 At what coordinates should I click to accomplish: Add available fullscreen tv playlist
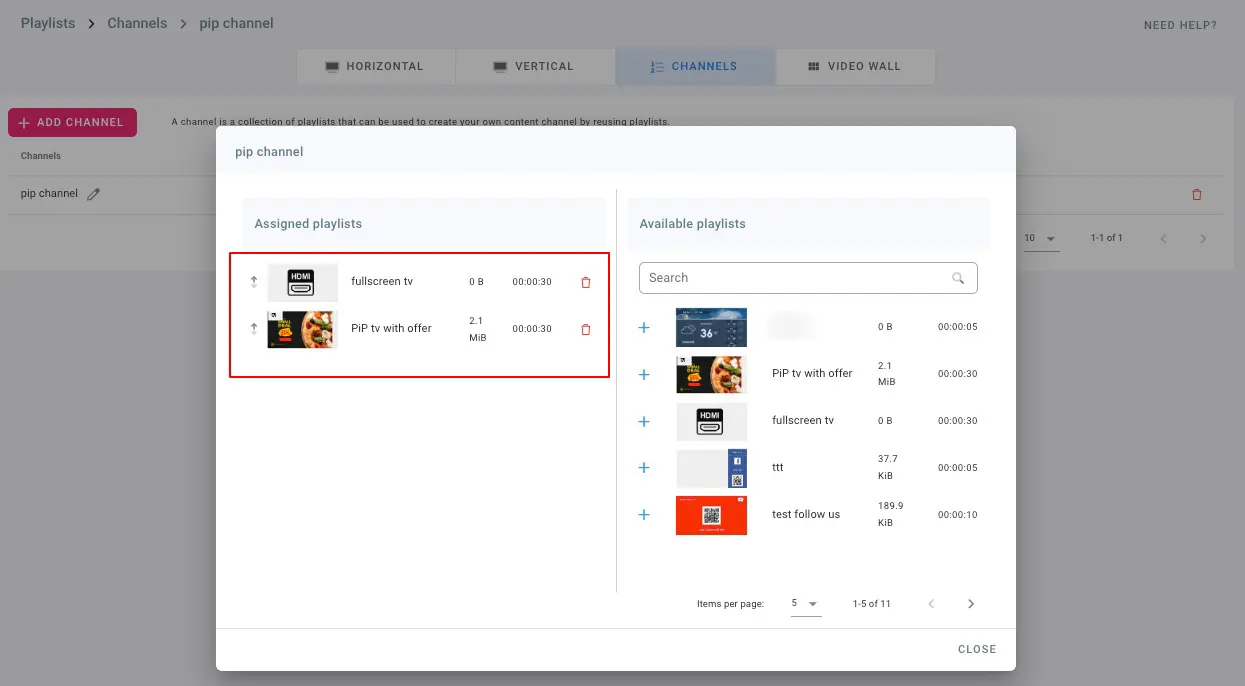[644, 421]
